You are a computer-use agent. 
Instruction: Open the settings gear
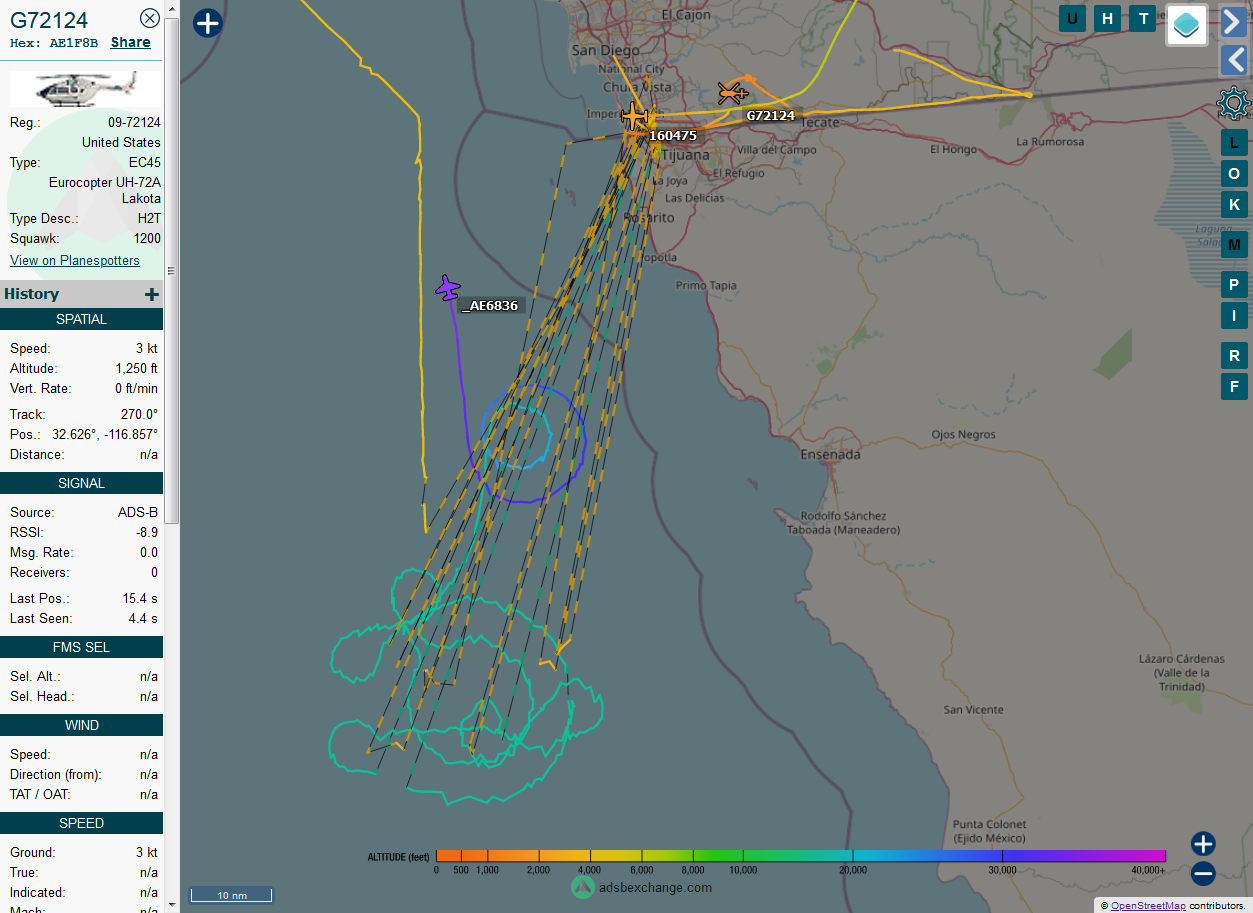(x=1234, y=102)
